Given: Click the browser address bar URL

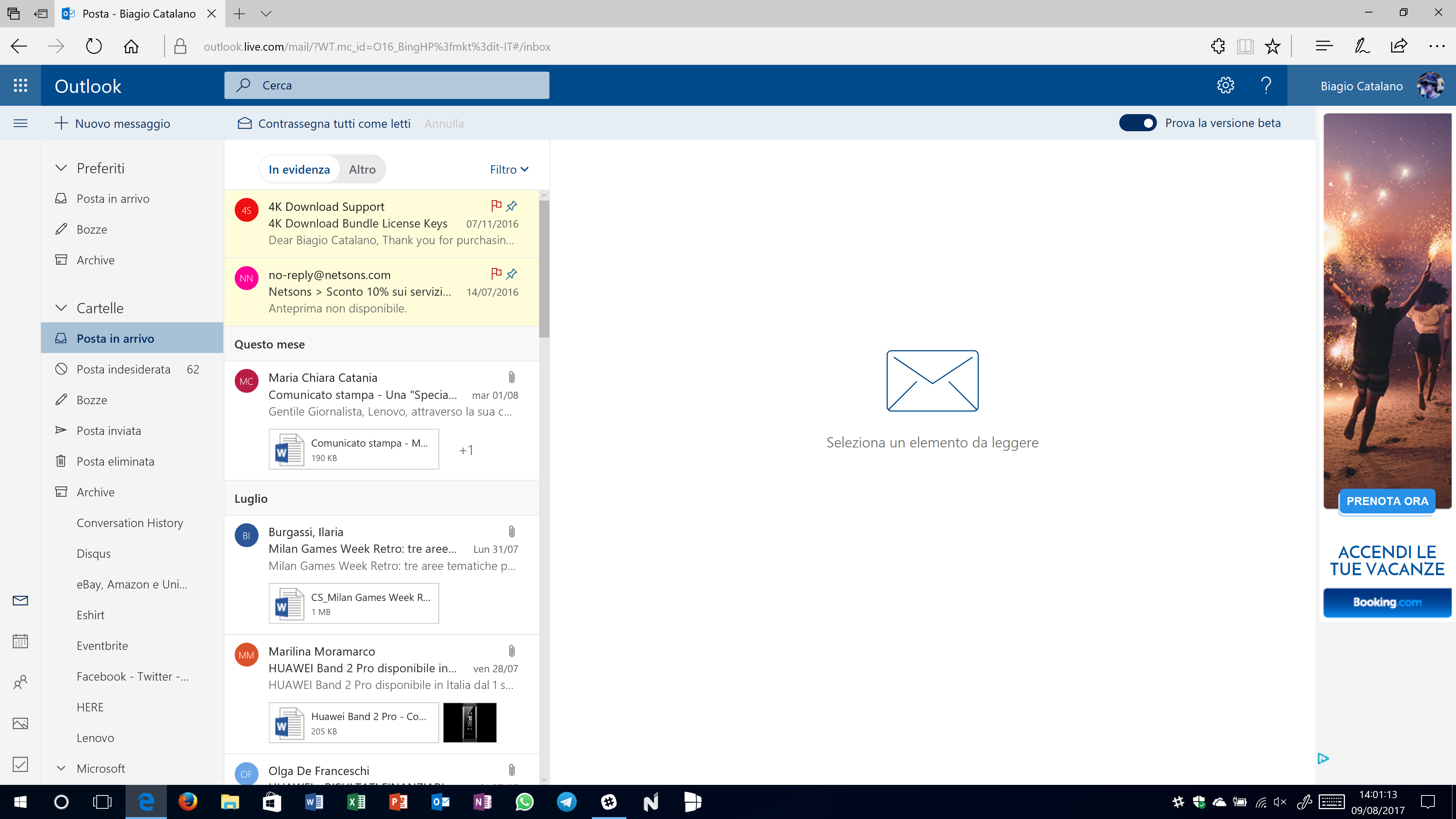Looking at the screenshot, I should pos(377,47).
